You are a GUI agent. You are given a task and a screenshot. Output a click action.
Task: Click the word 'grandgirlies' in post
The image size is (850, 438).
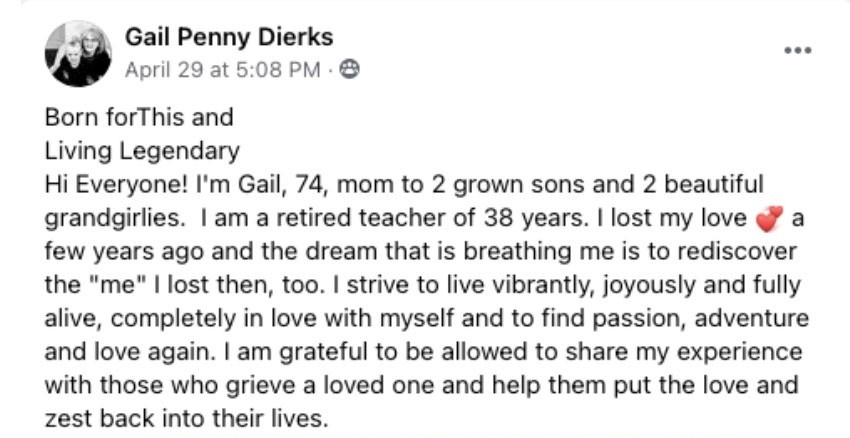(115, 218)
